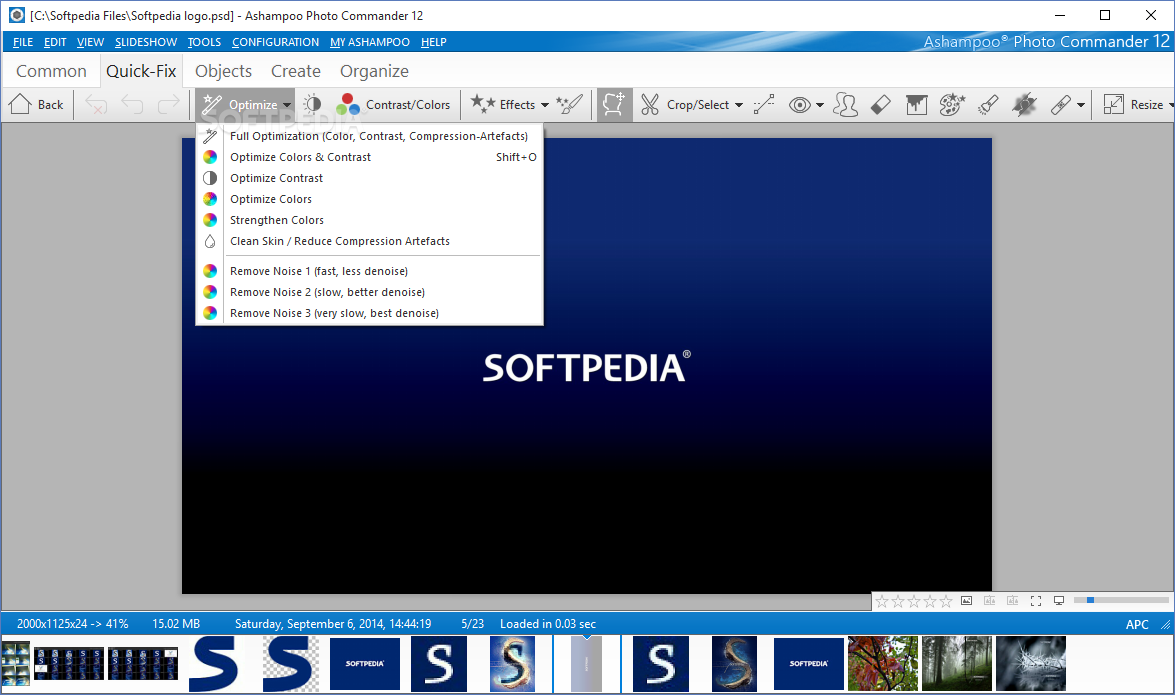
Task: Switch to the Create tab
Action: pos(296,71)
